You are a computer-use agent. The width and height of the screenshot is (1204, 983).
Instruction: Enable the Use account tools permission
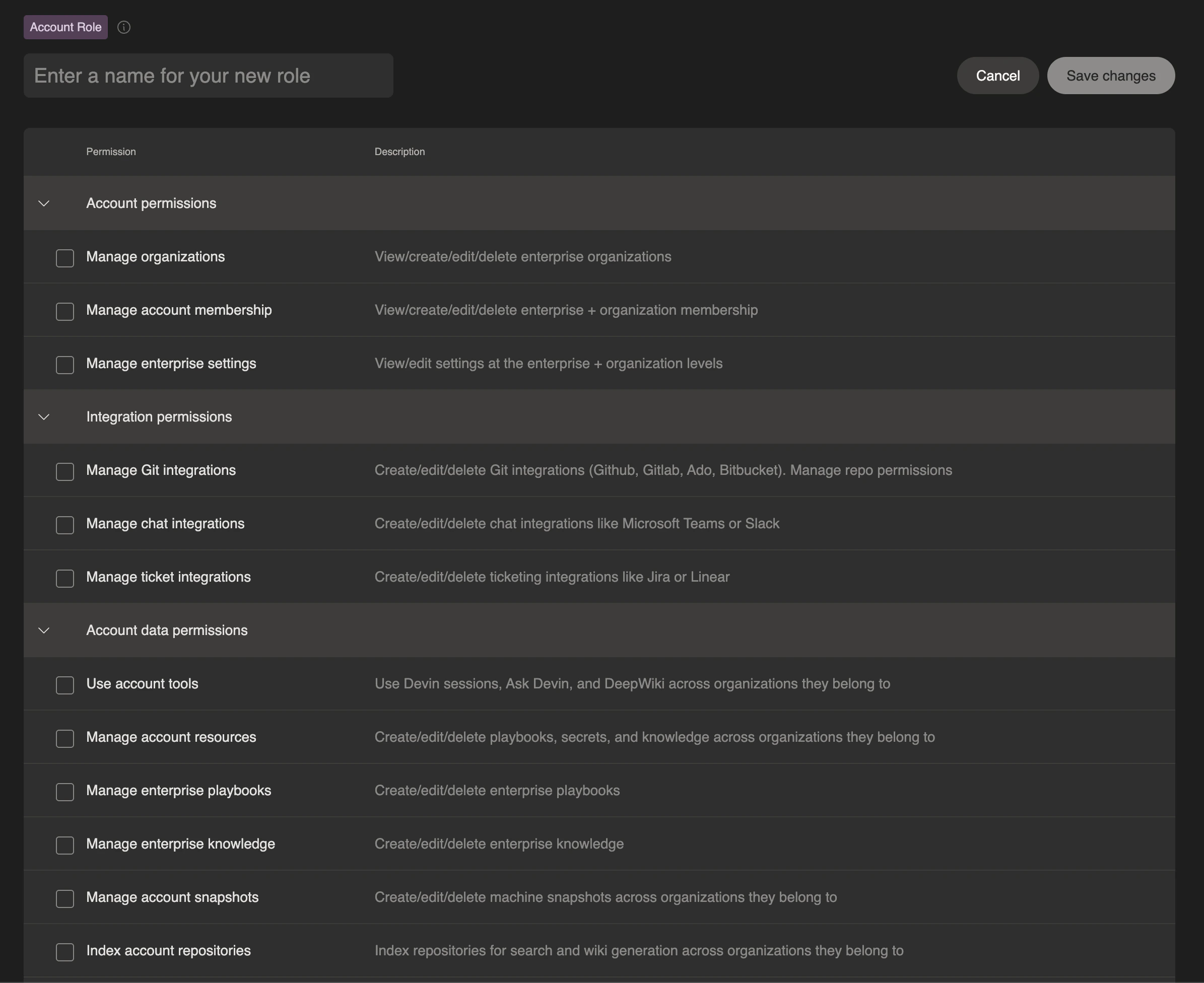[x=65, y=685]
